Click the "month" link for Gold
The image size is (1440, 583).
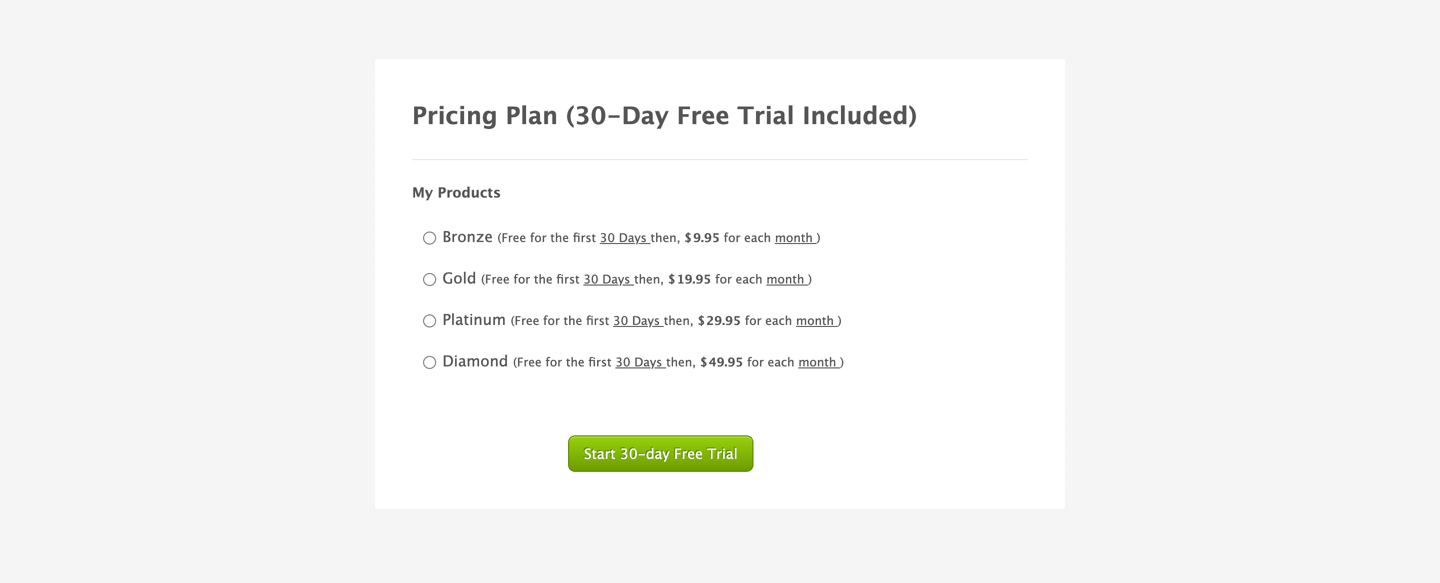(786, 280)
